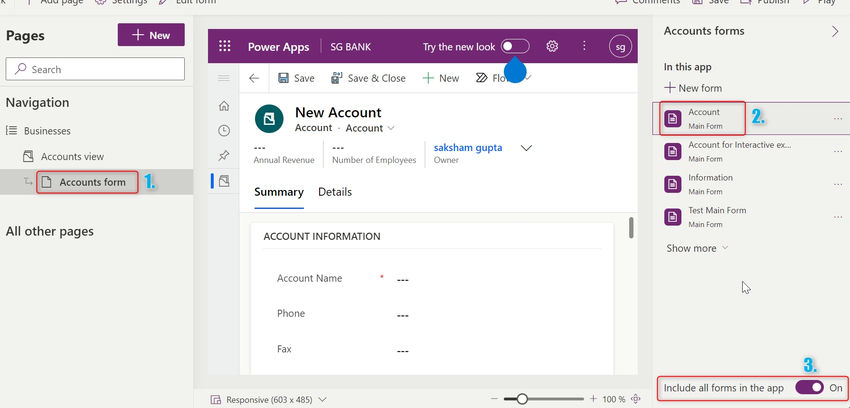Viewport: 850px width, 408px height.
Task: Open the saksham gupta owner link
Action: pos(468,147)
